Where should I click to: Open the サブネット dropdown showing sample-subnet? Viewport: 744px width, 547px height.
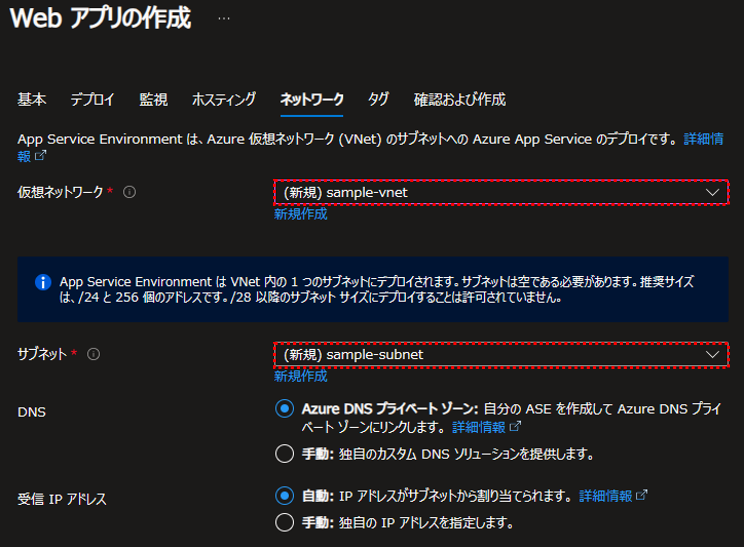501,354
